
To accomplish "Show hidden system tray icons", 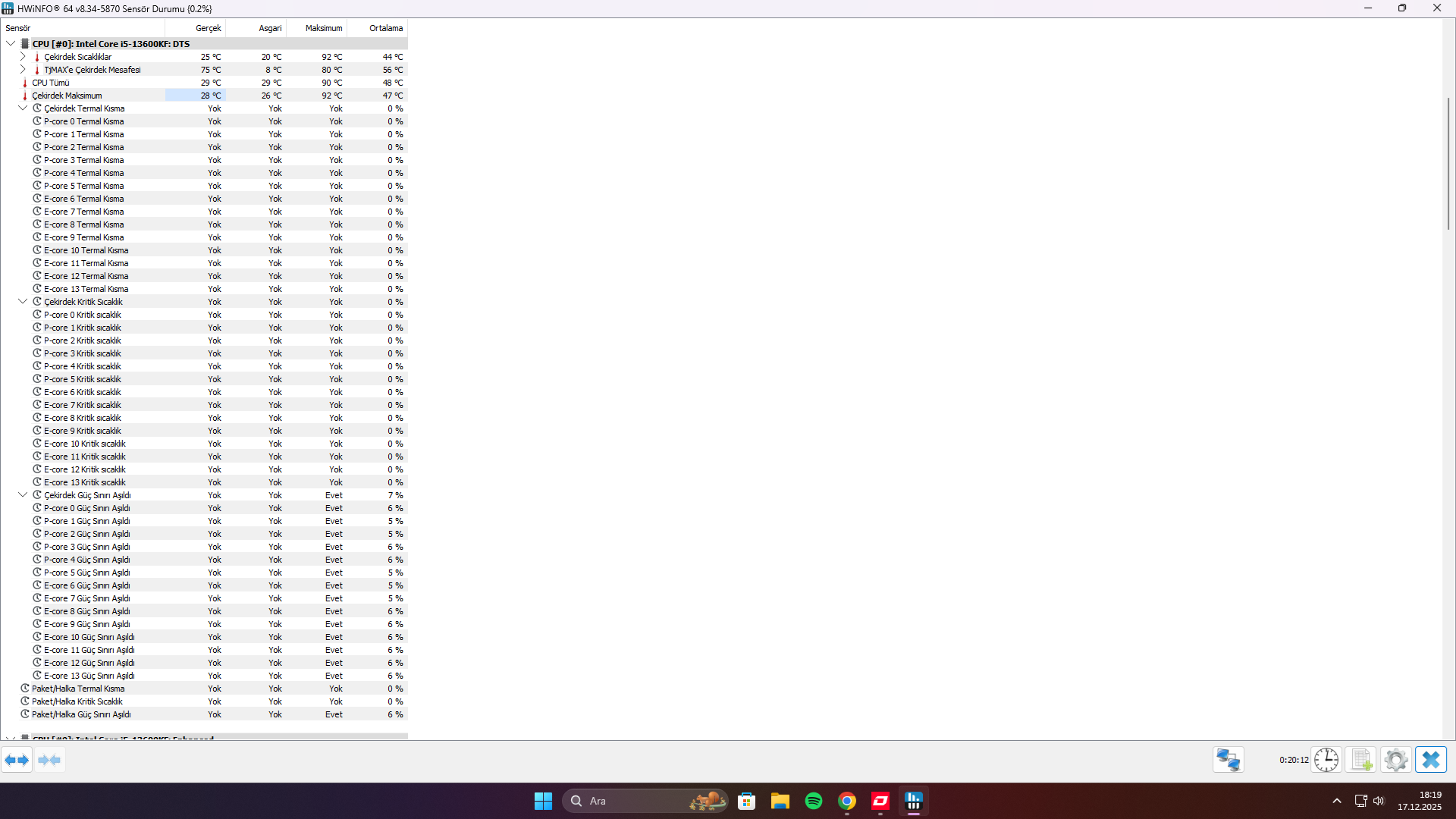I will coord(1337,801).
